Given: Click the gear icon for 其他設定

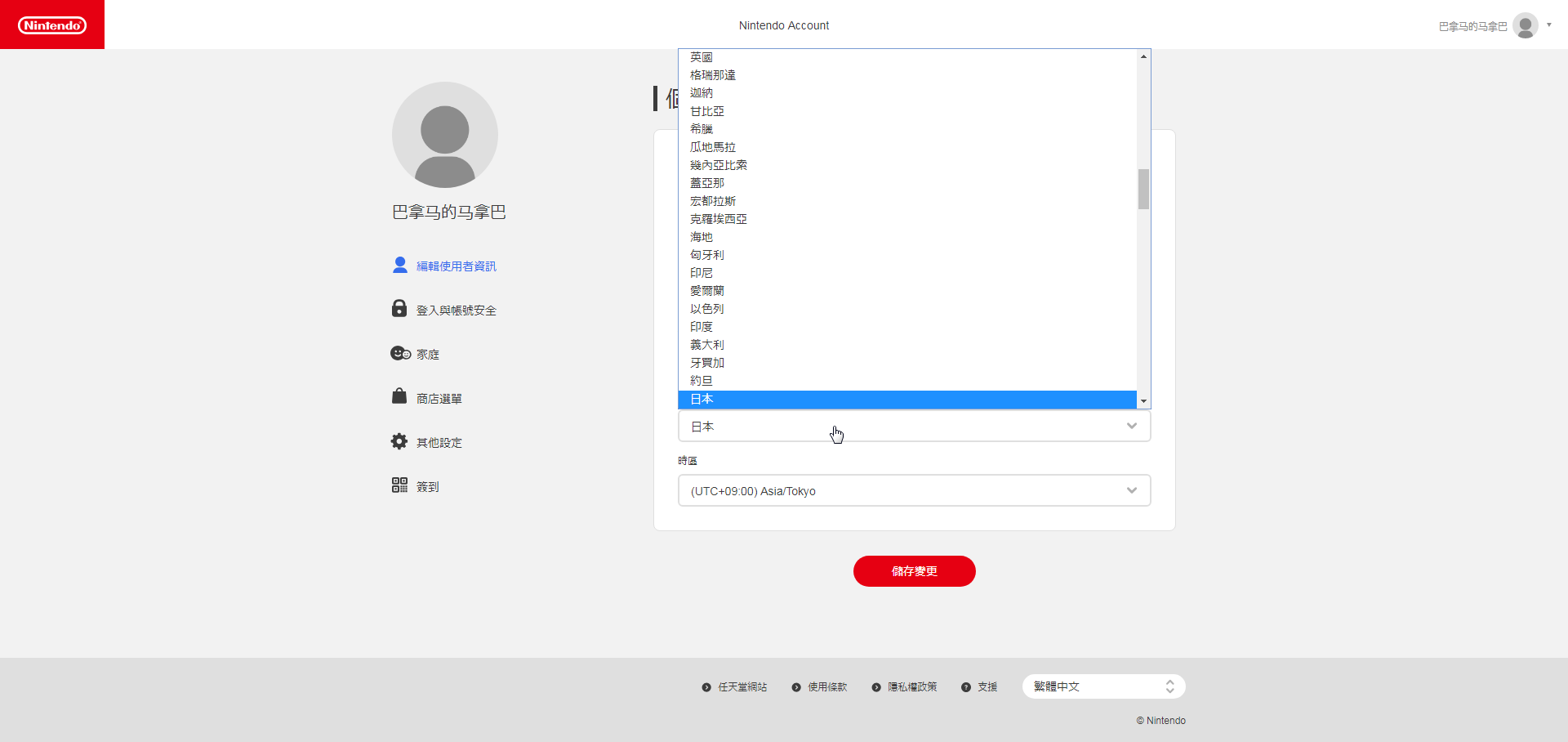Looking at the screenshot, I should click(x=399, y=441).
